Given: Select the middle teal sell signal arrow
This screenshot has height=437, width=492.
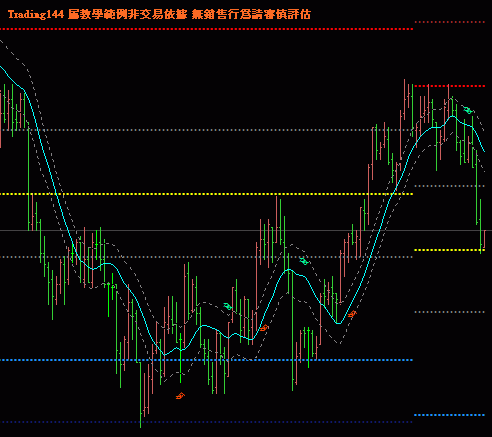Looking at the screenshot, I should coord(304,261).
